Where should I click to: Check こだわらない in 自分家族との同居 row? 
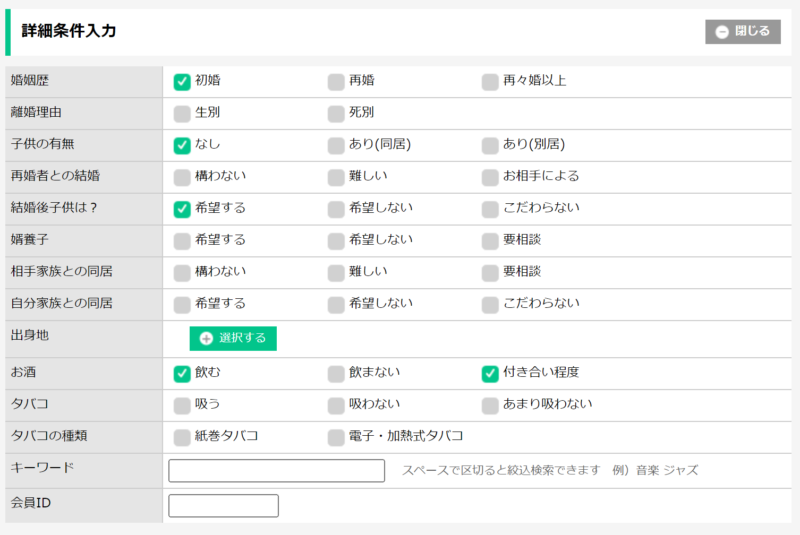point(490,305)
